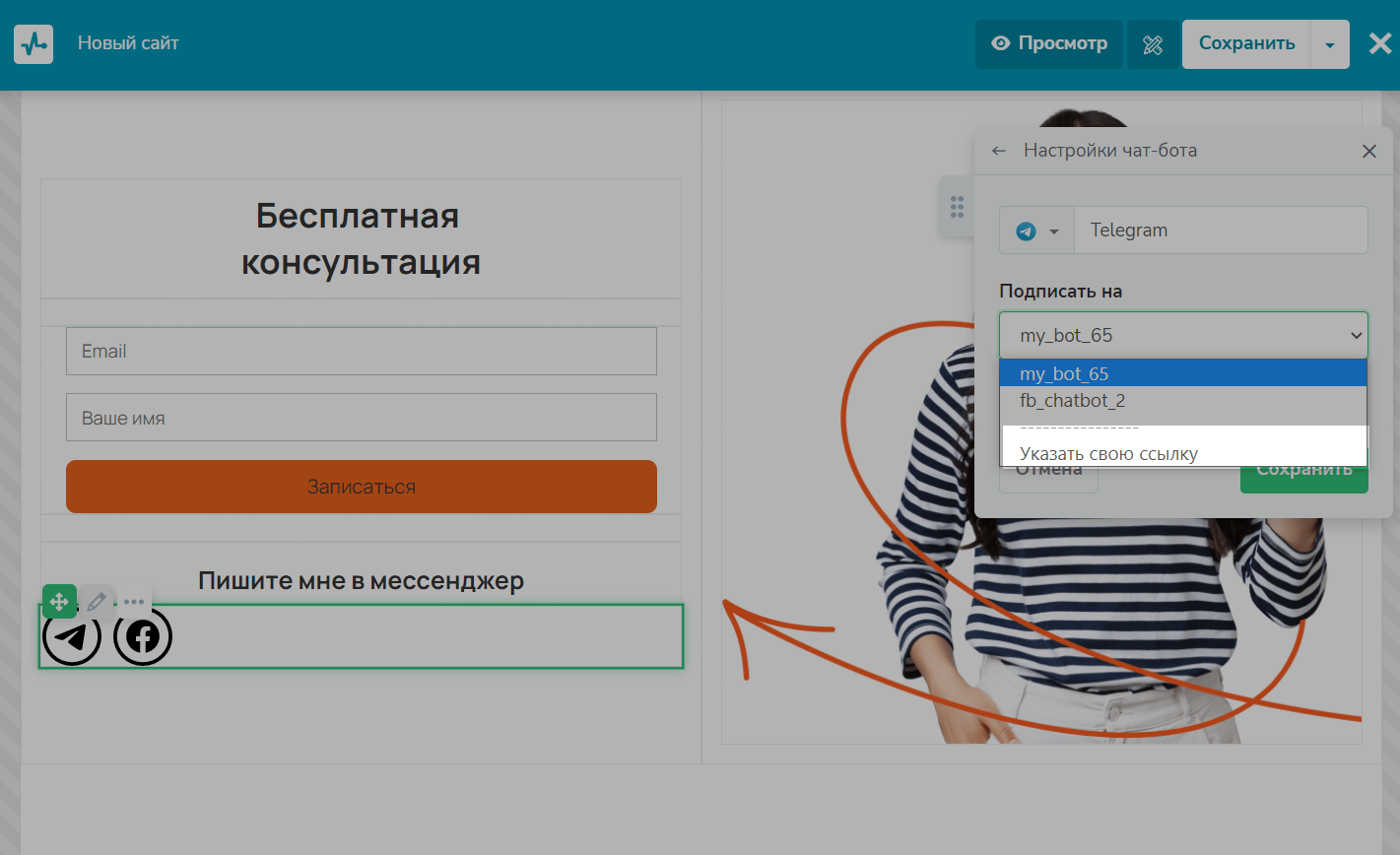
Task: Click the move handle of the selected block
Action: 59,601
